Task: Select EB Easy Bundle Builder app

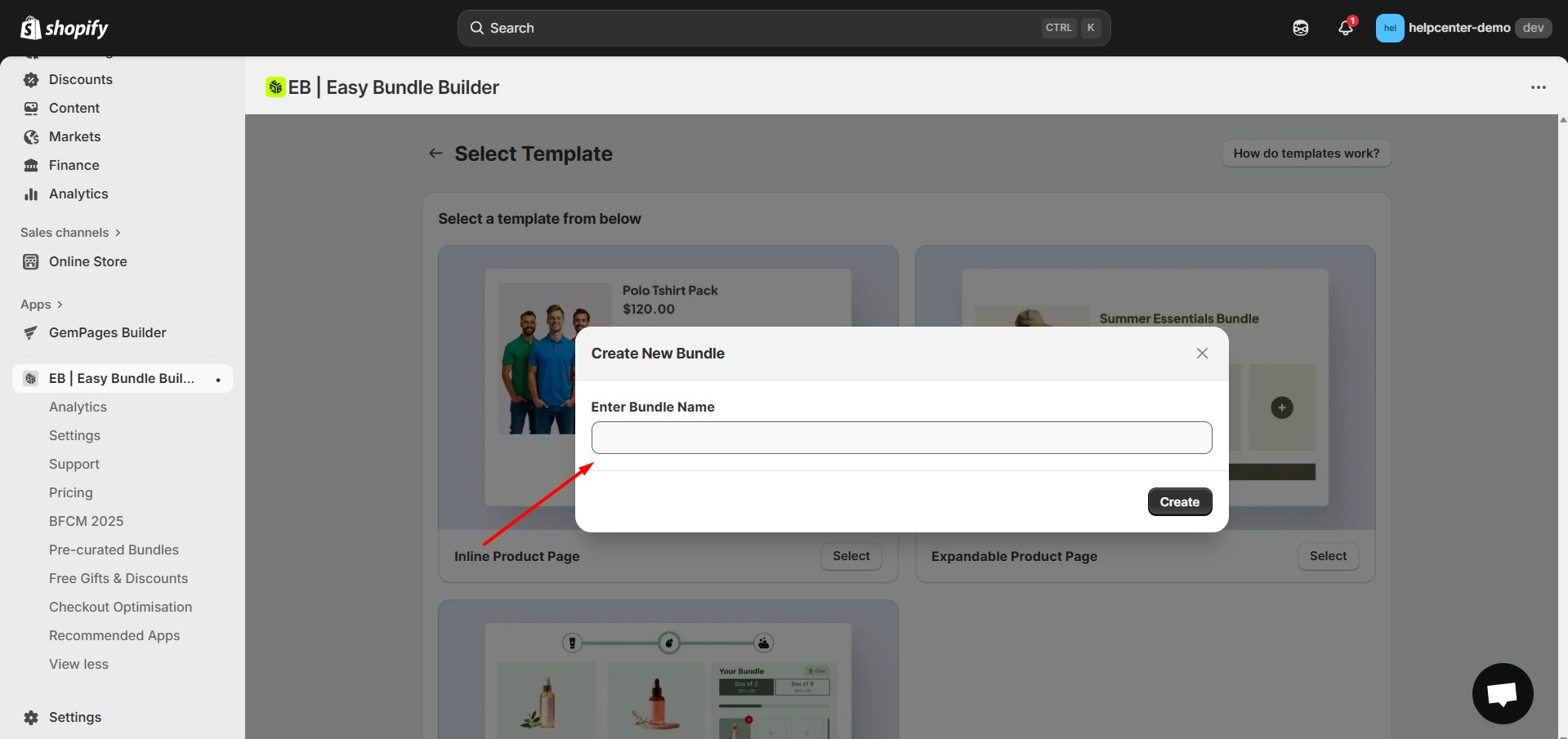Action: [122, 378]
